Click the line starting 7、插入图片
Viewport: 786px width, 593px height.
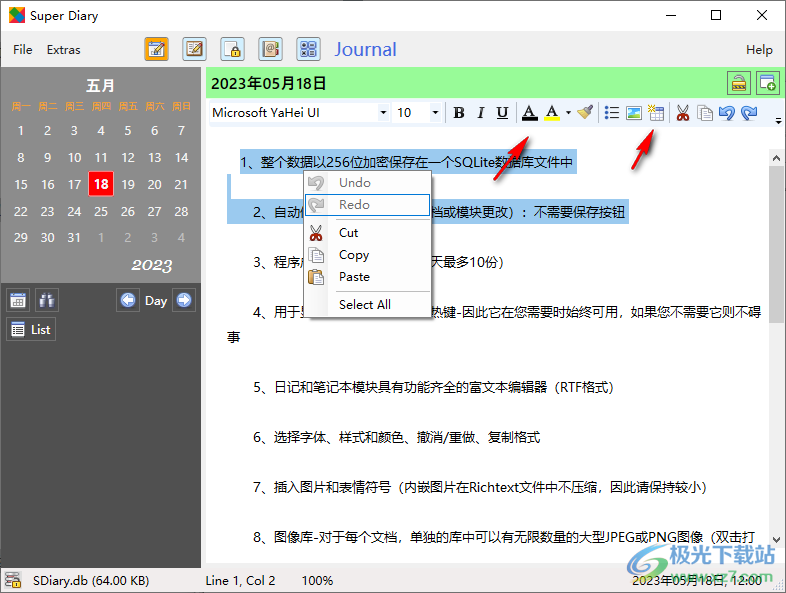[x=480, y=487]
